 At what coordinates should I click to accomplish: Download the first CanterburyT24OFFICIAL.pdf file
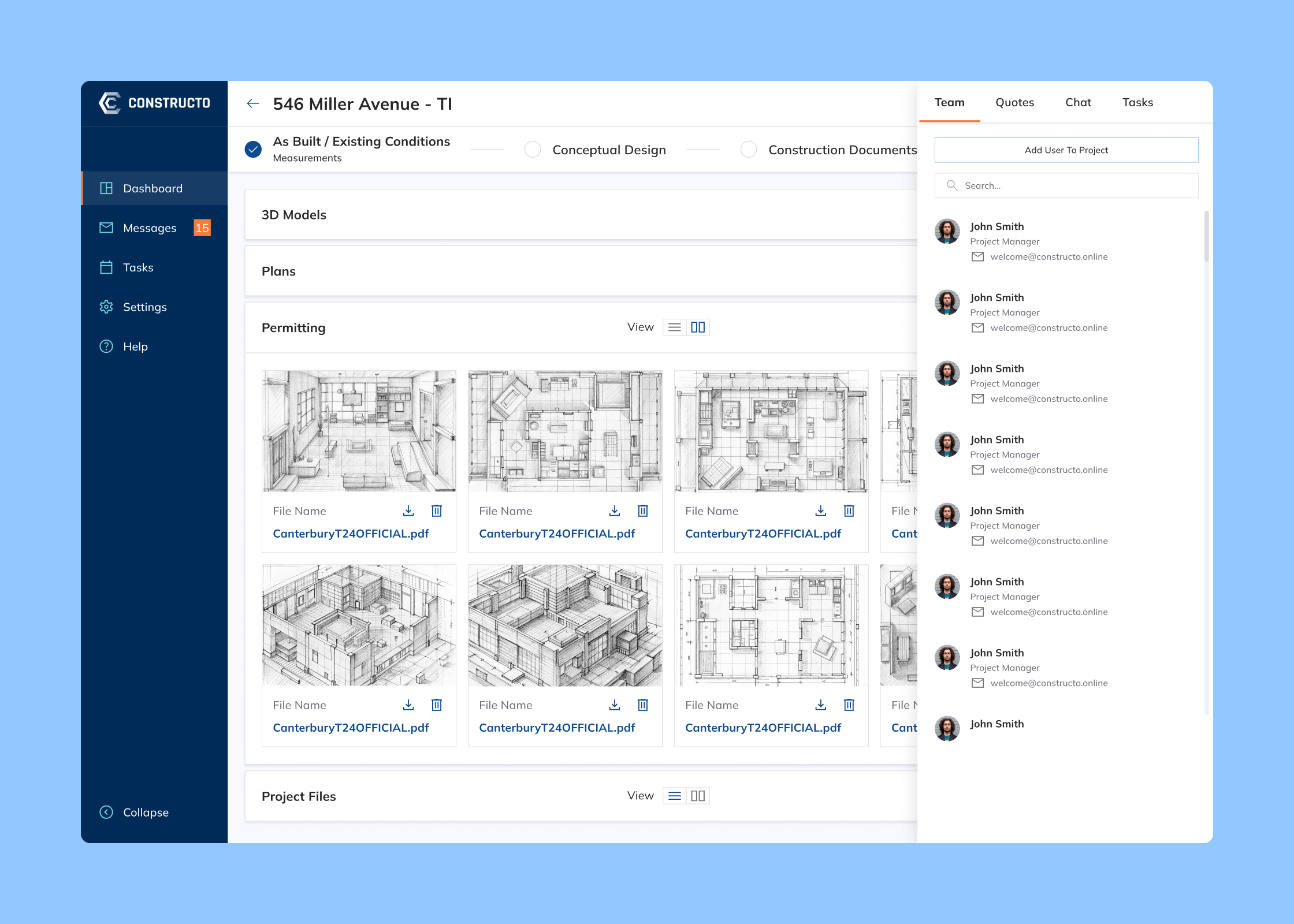tap(408, 511)
